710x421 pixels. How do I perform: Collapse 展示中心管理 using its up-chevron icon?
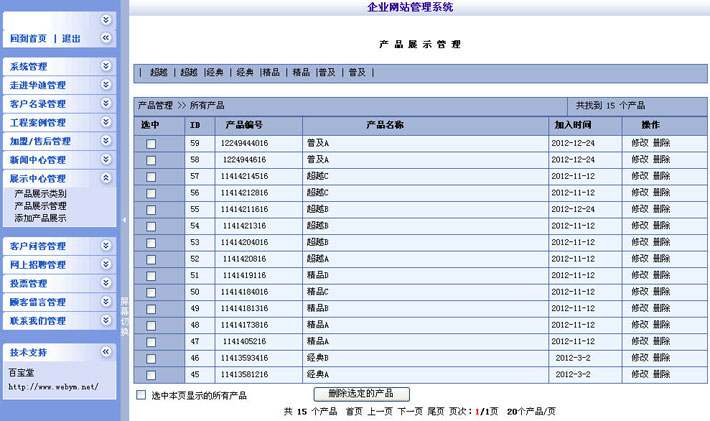click(x=106, y=178)
